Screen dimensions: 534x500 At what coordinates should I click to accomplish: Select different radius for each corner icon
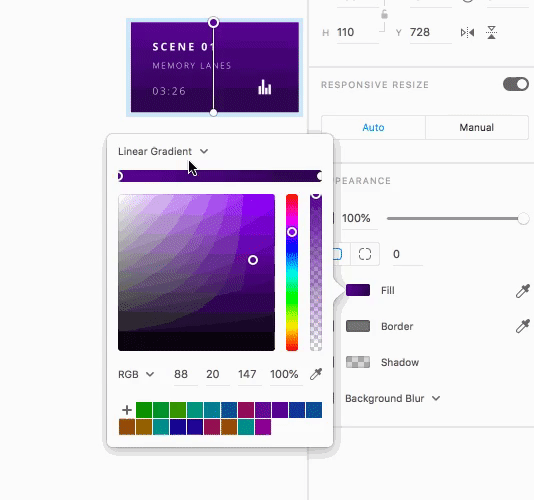pos(365,254)
